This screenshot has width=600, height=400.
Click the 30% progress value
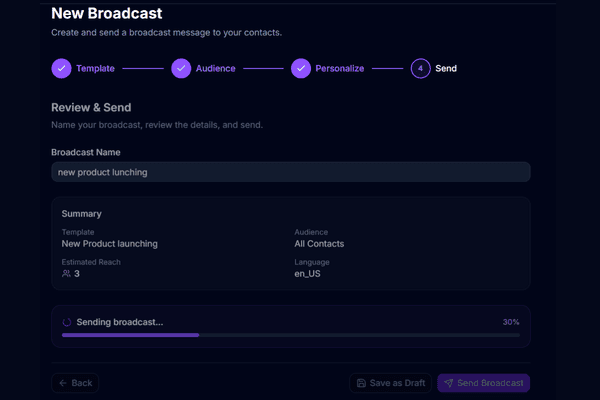pos(511,322)
